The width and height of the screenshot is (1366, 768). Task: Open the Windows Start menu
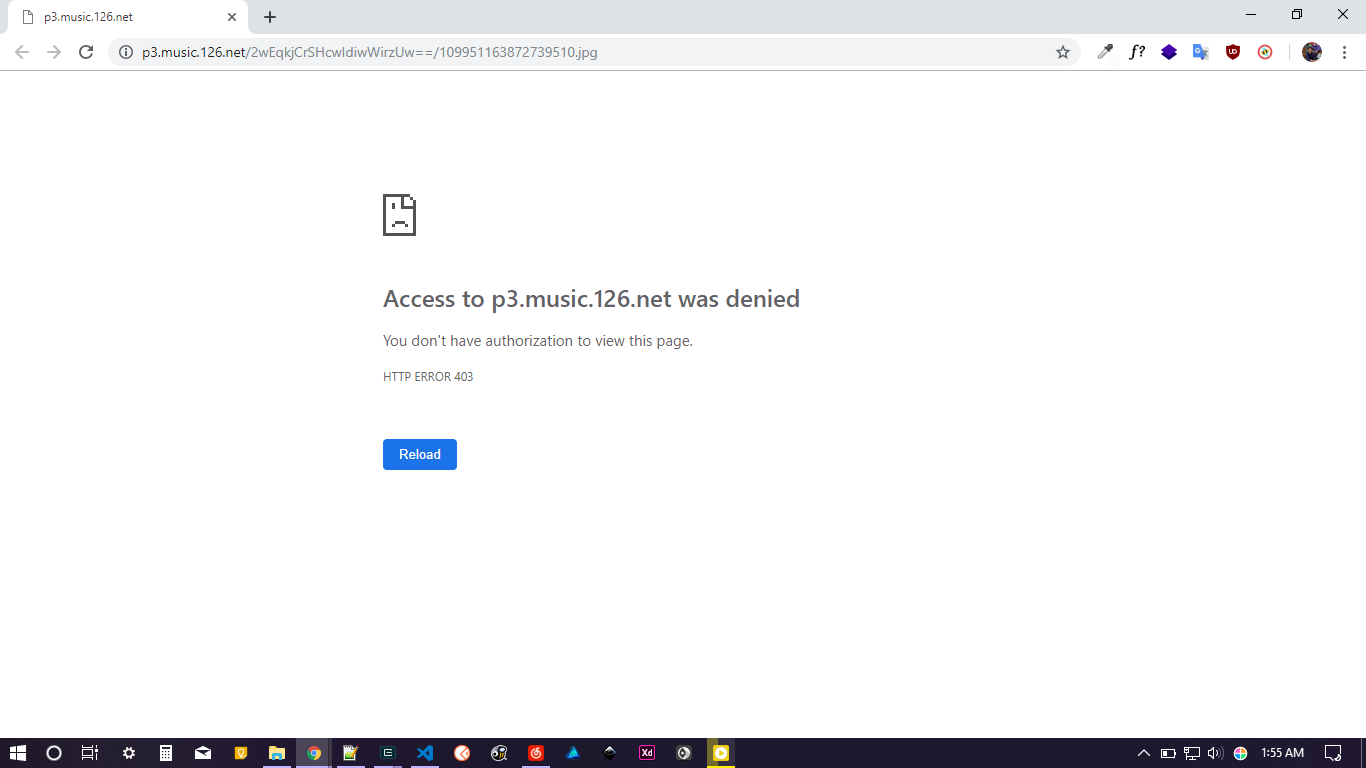(x=17, y=753)
